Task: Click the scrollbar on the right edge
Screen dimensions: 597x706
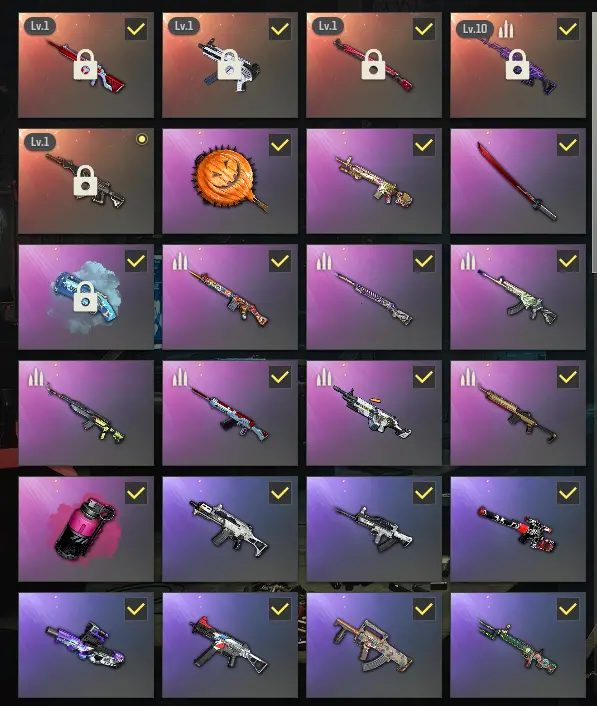Action: (x=594, y=135)
